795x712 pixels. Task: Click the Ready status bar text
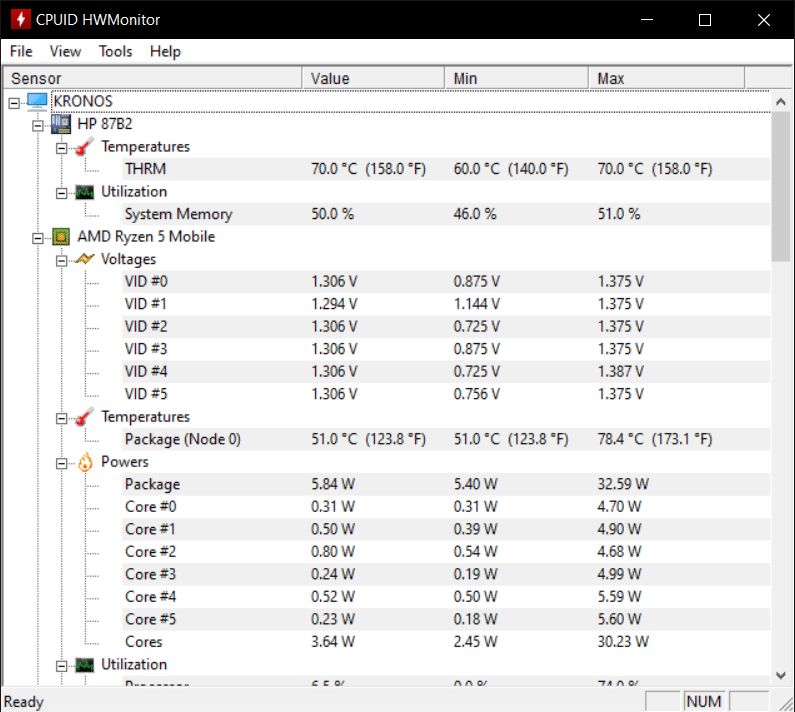coord(24,702)
